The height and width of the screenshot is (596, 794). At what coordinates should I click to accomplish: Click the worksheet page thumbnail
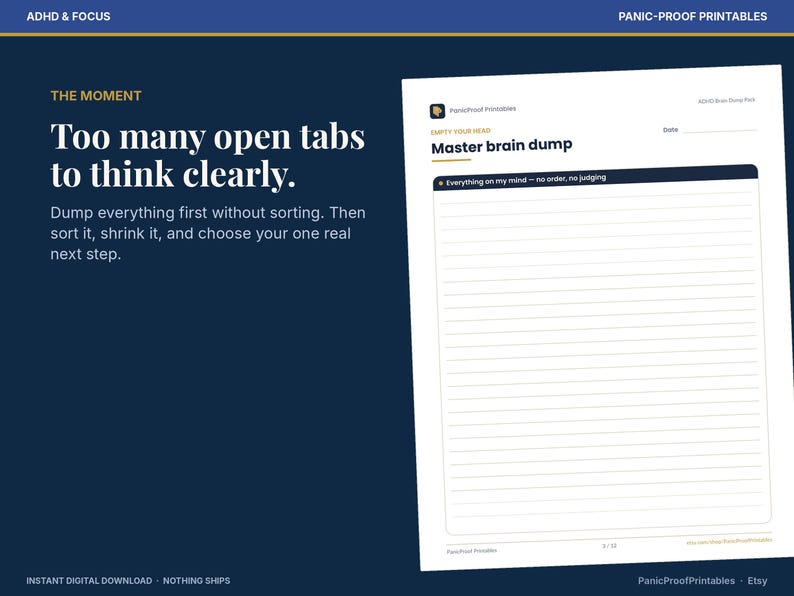(x=596, y=317)
